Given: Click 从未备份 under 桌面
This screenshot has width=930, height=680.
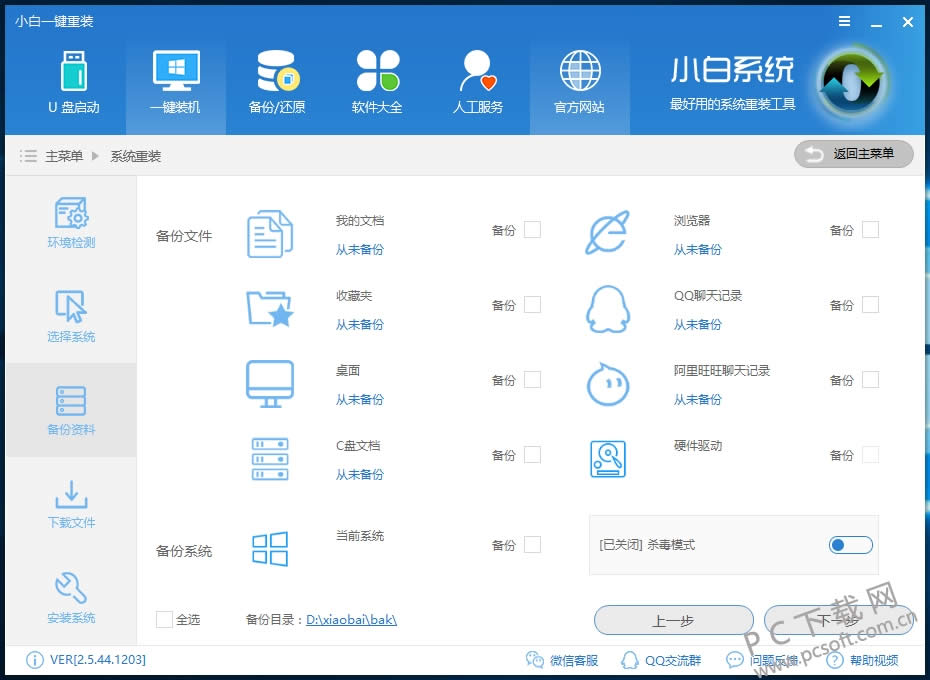Looking at the screenshot, I should click(359, 399).
